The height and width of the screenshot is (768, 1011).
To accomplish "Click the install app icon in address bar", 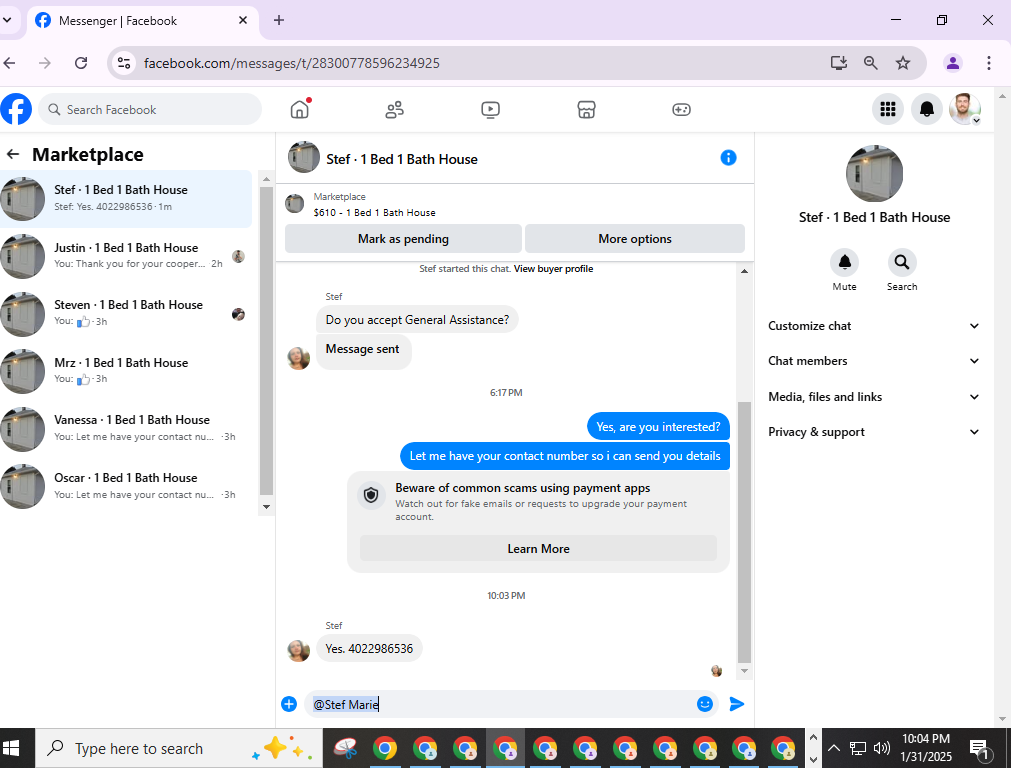I will 838,63.
